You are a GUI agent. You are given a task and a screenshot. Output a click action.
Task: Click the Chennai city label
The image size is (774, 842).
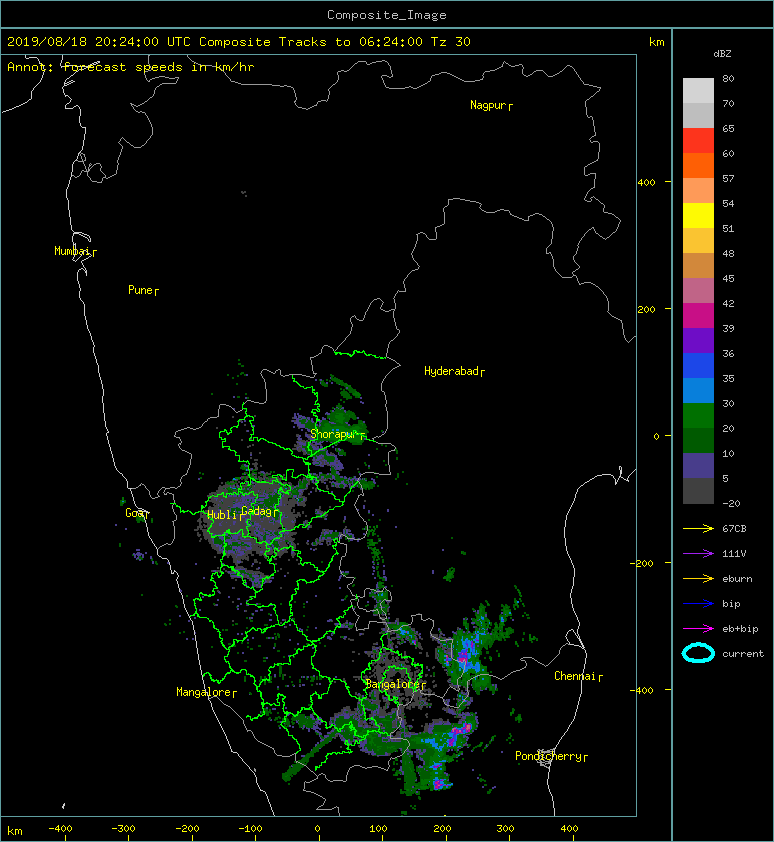(x=575, y=676)
